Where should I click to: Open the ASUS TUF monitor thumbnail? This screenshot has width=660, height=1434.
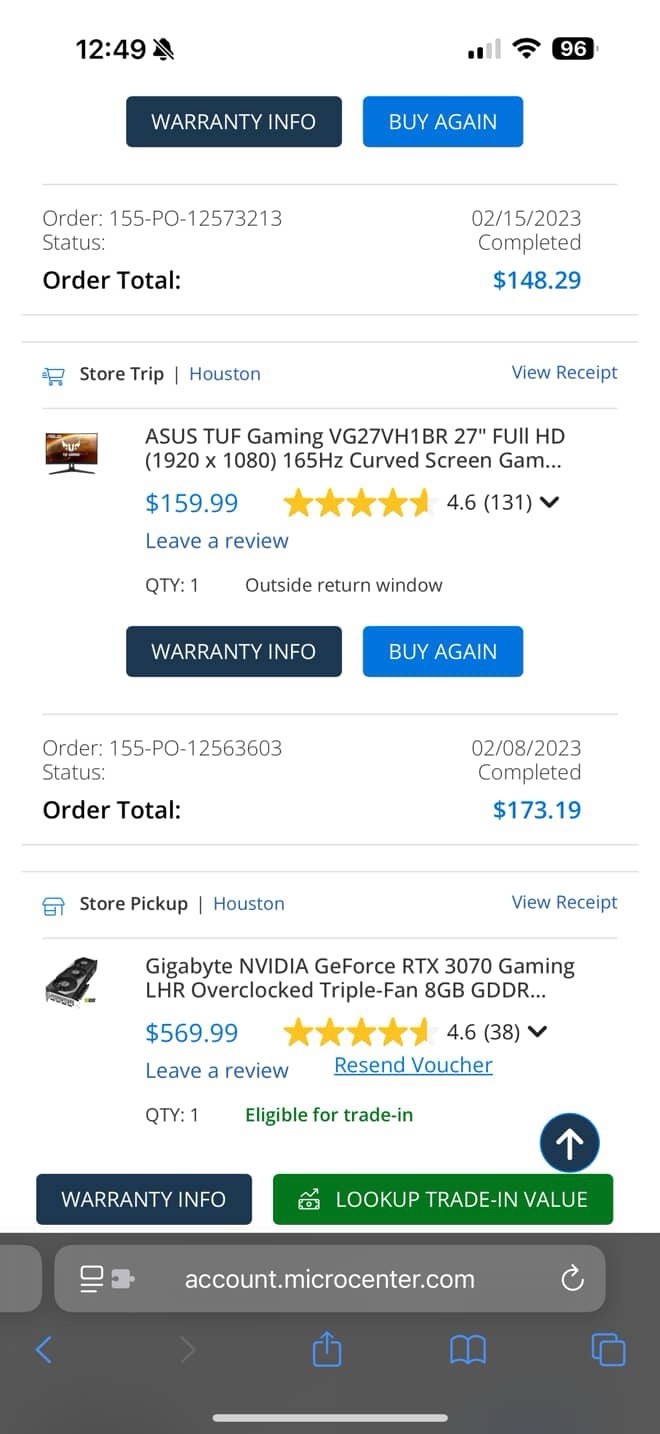[72, 451]
